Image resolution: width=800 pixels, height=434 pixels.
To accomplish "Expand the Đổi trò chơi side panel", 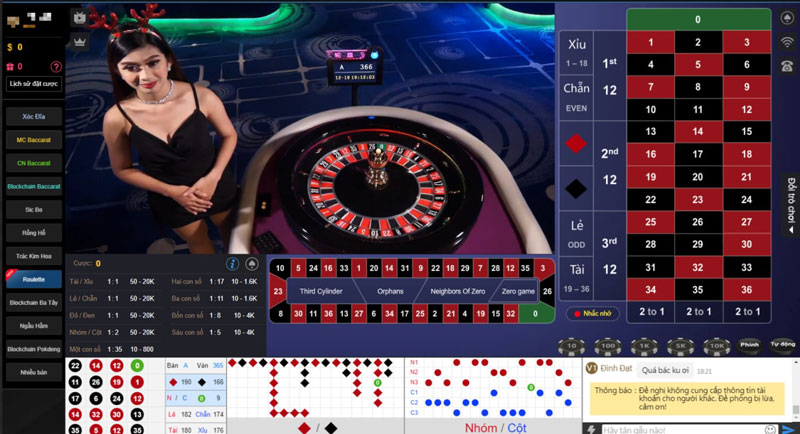I will coord(791,205).
